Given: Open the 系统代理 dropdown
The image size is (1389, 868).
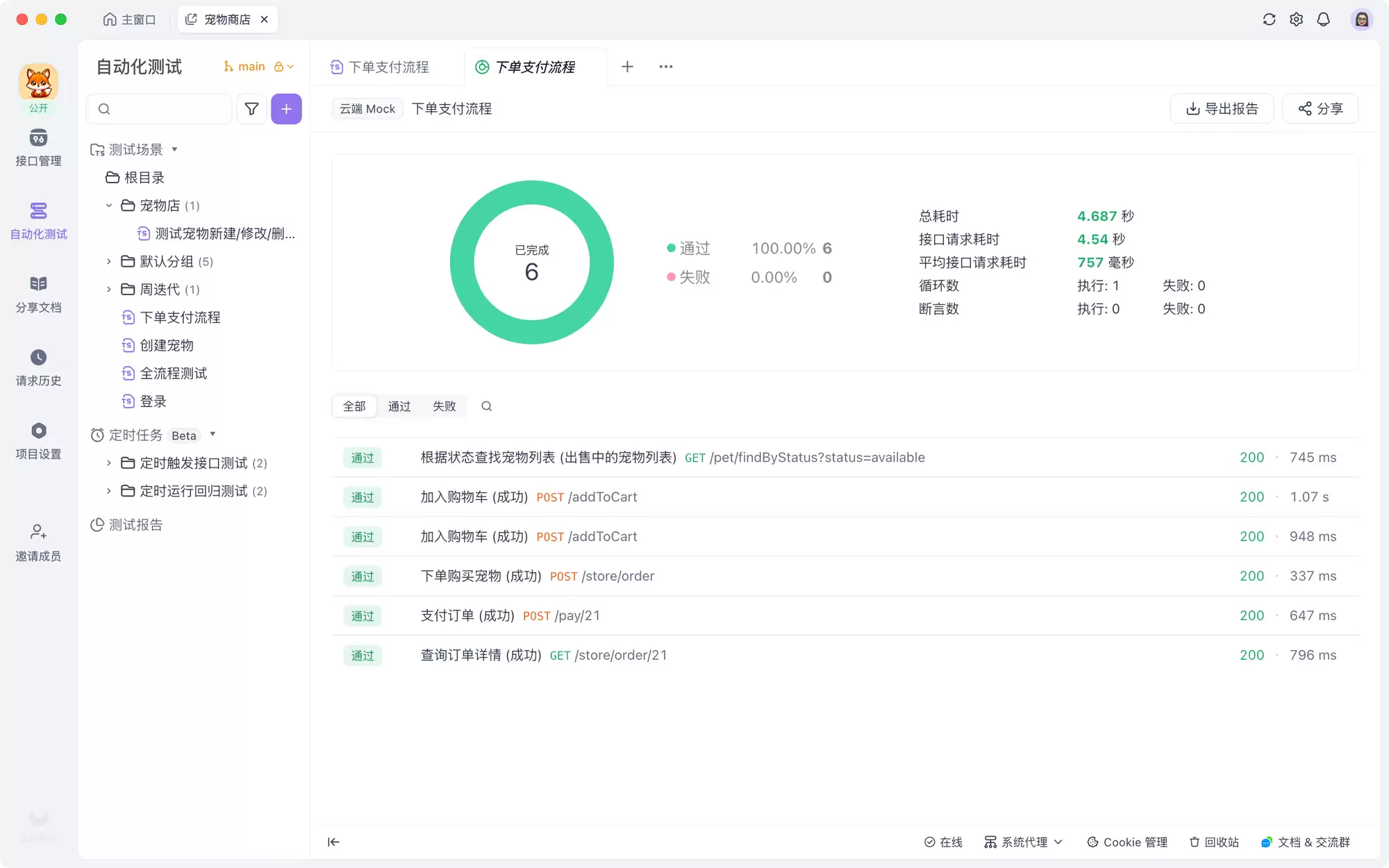Looking at the screenshot, I should pyautogui.click(x=1024, y=842).
